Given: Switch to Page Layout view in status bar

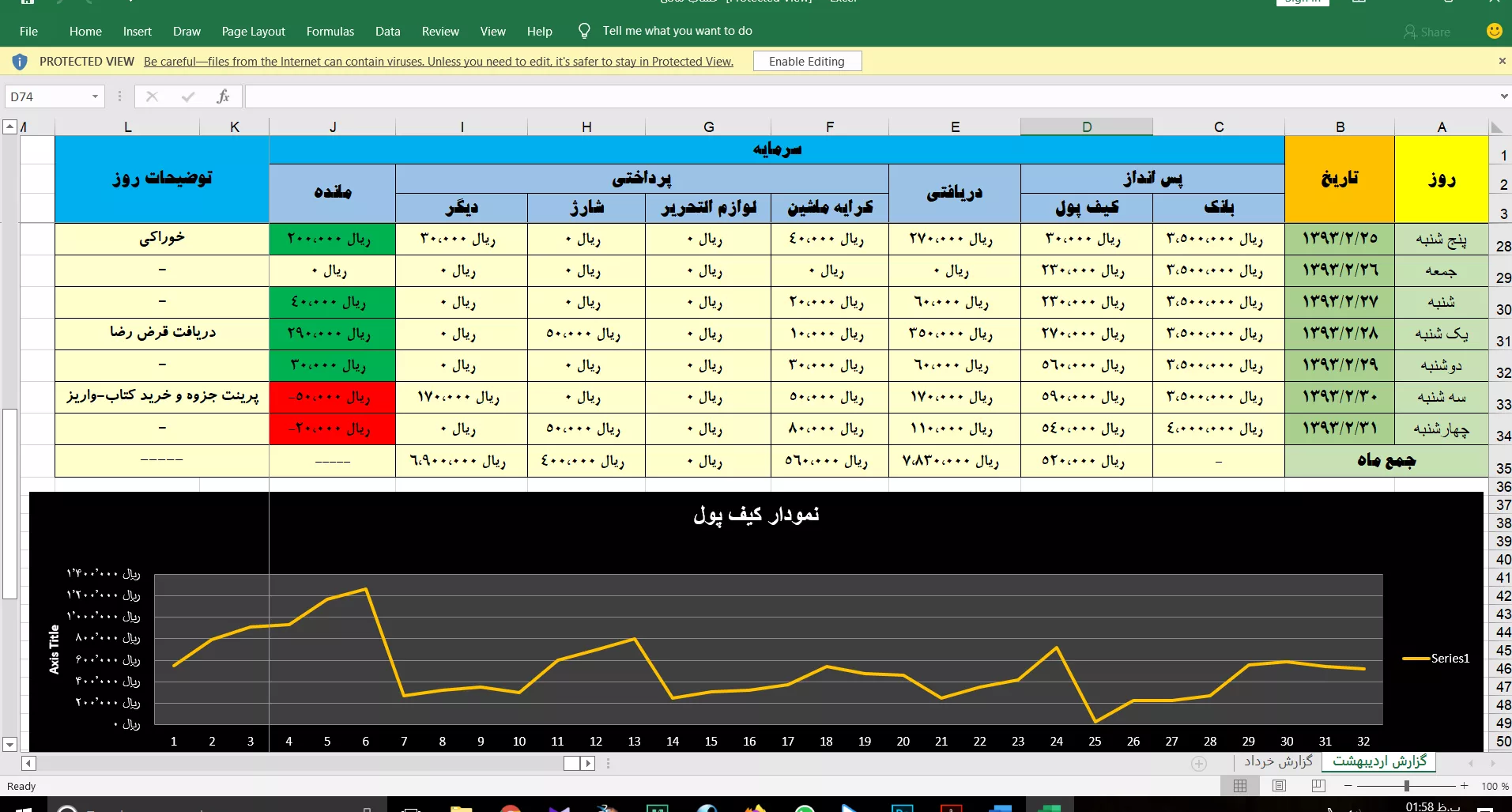Looking at the screenshot, I should point(1279,786).
